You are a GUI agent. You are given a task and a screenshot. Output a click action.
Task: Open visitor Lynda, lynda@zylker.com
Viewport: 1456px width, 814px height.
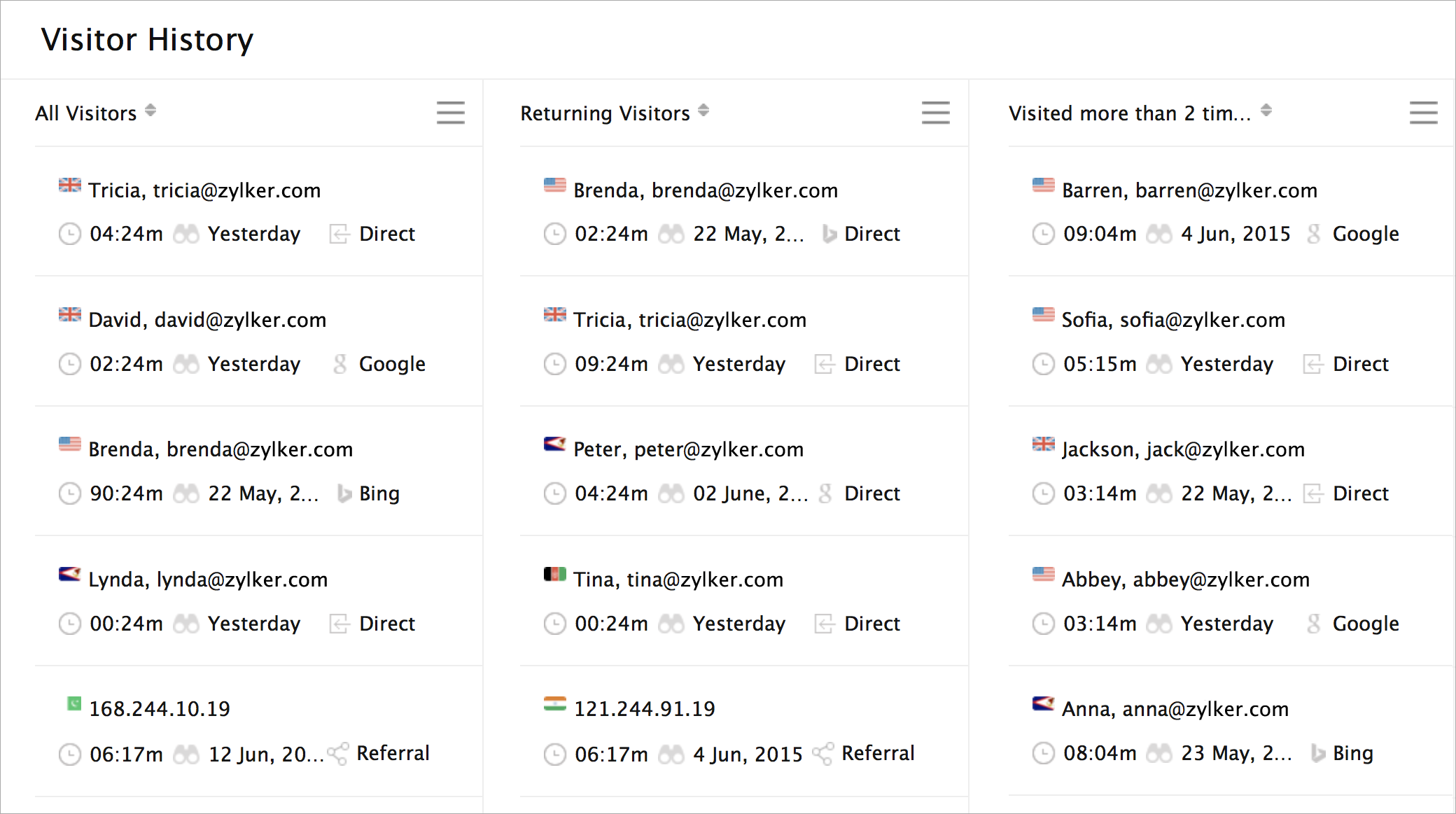[x=207, y=580]
